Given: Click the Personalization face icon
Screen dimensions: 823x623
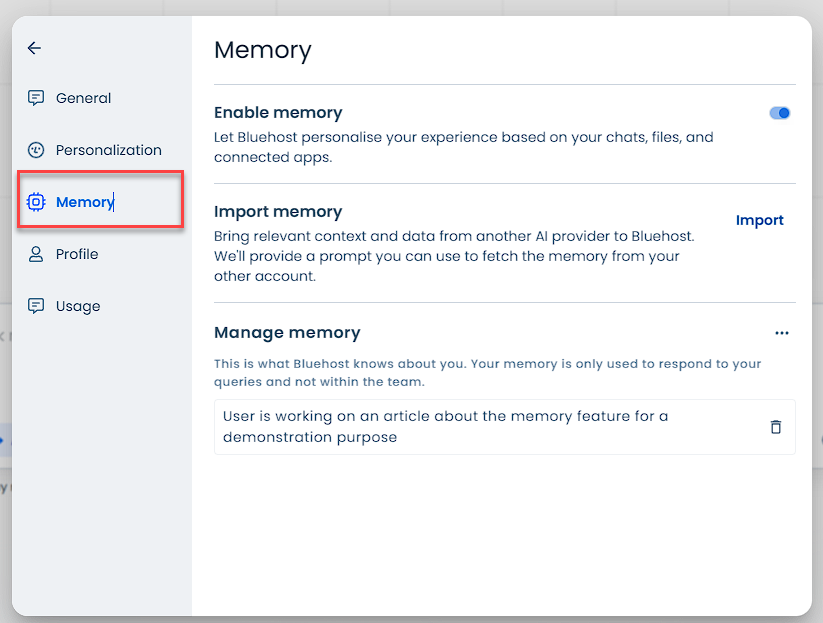Looking at the screenshot, I should (36, 150).
